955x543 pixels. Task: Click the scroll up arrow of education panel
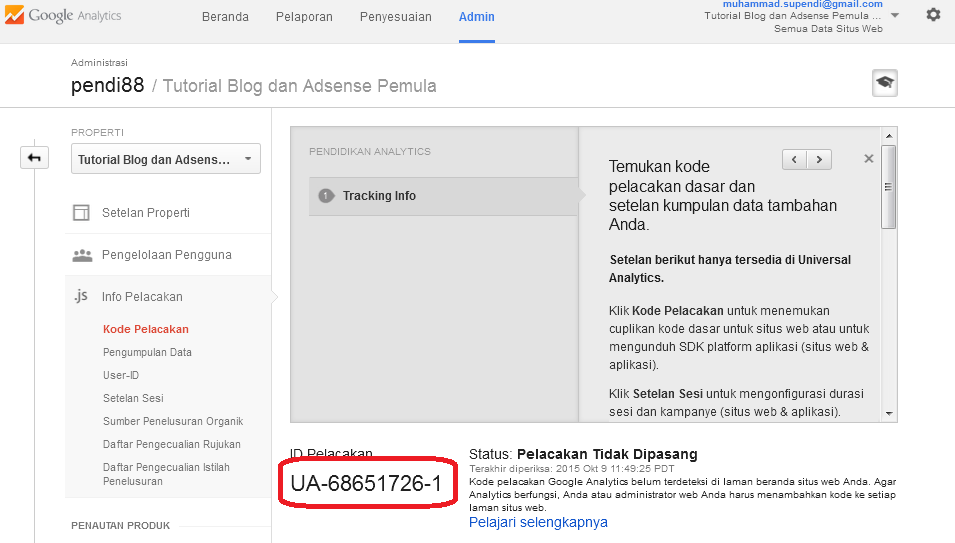click(889, 136)
